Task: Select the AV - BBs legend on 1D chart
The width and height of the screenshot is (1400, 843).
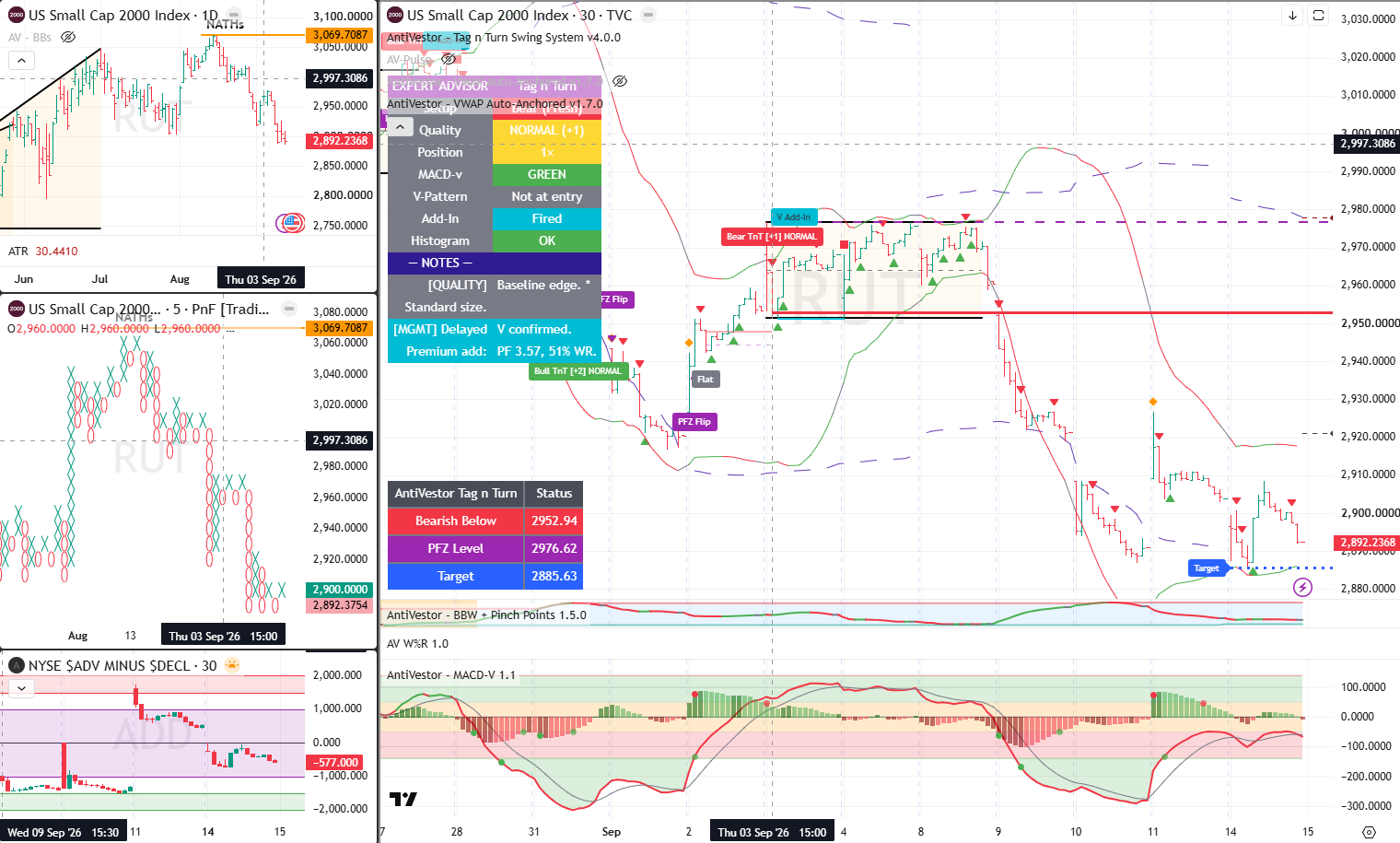Action: pos(29,38)
